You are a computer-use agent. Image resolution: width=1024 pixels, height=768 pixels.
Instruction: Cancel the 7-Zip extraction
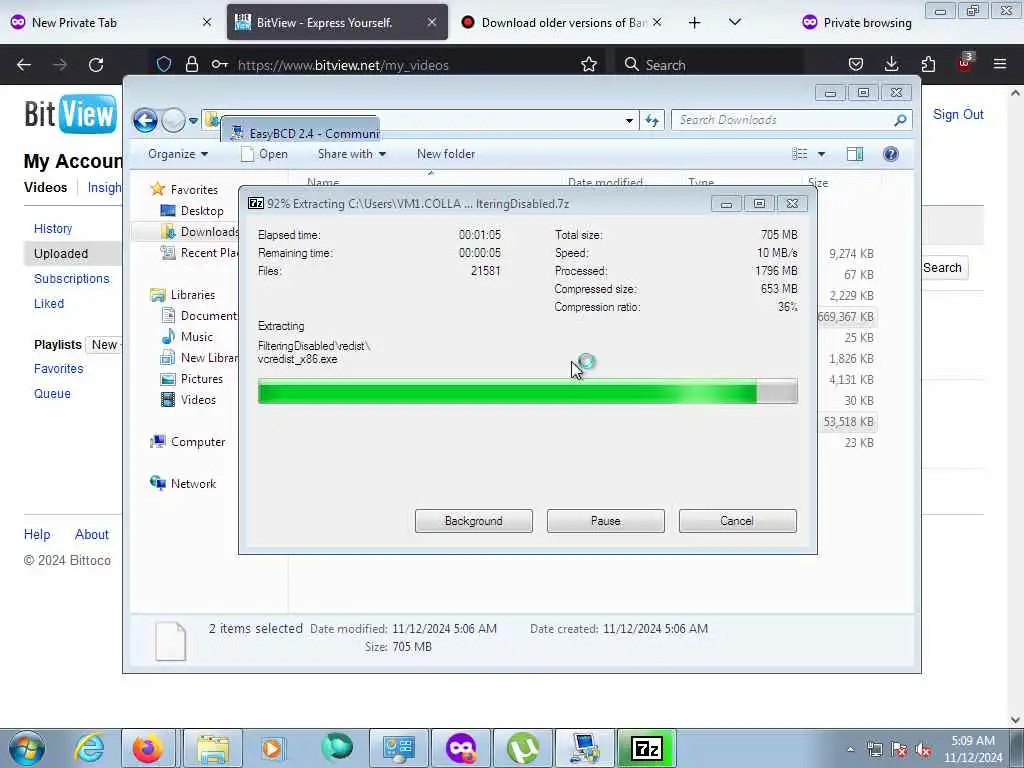click(x=737, y=520)
